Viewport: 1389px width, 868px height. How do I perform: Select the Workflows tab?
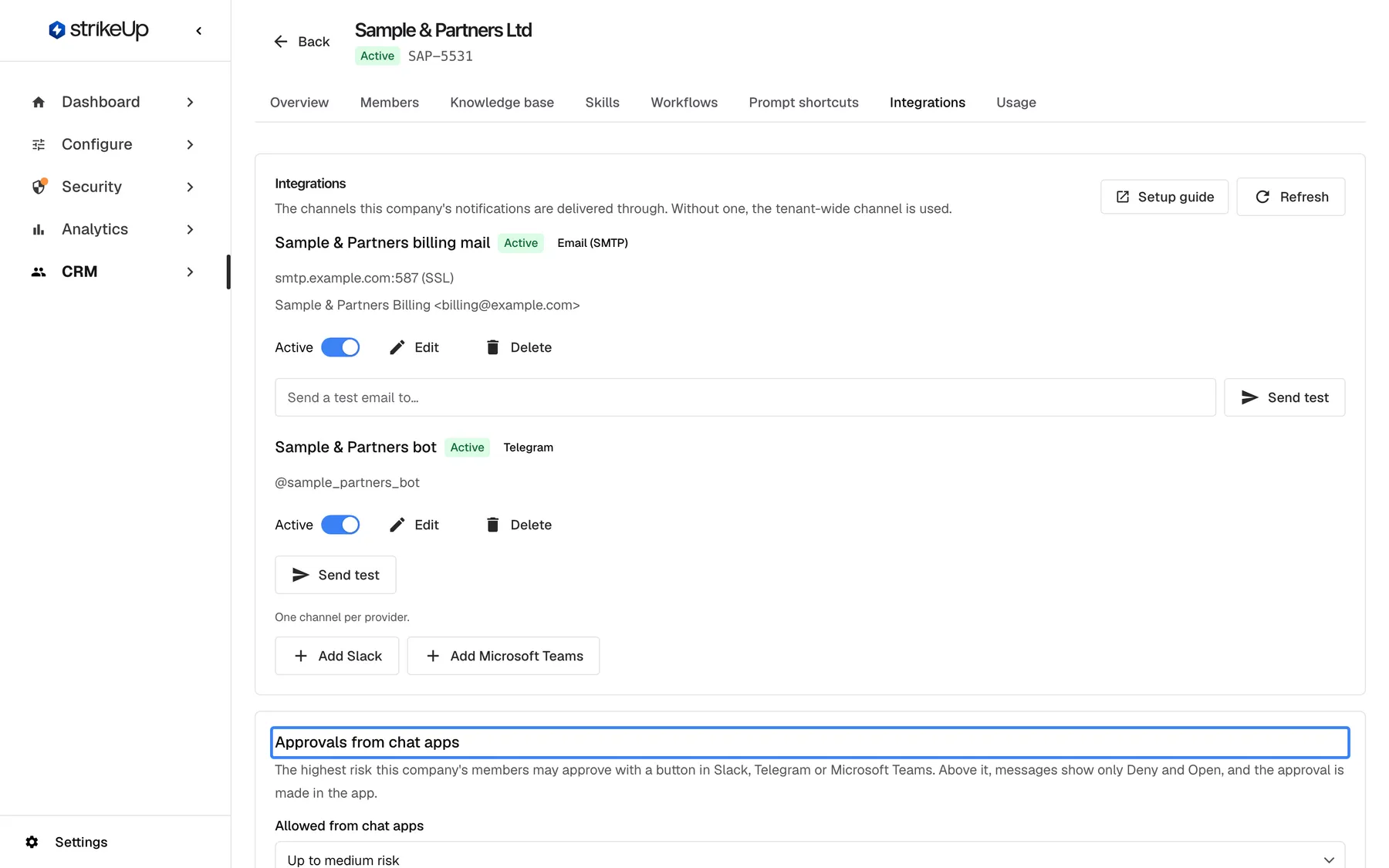pos(684,103)
